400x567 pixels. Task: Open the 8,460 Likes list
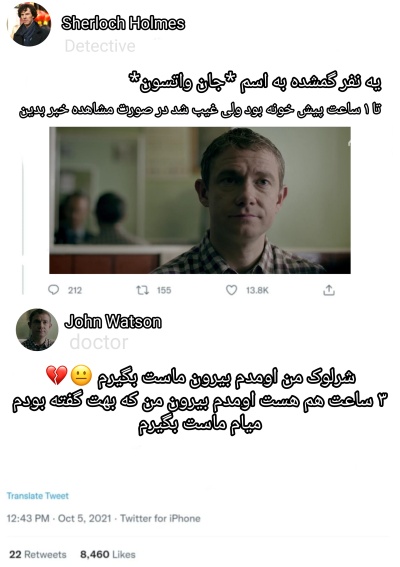click(108, 554)
